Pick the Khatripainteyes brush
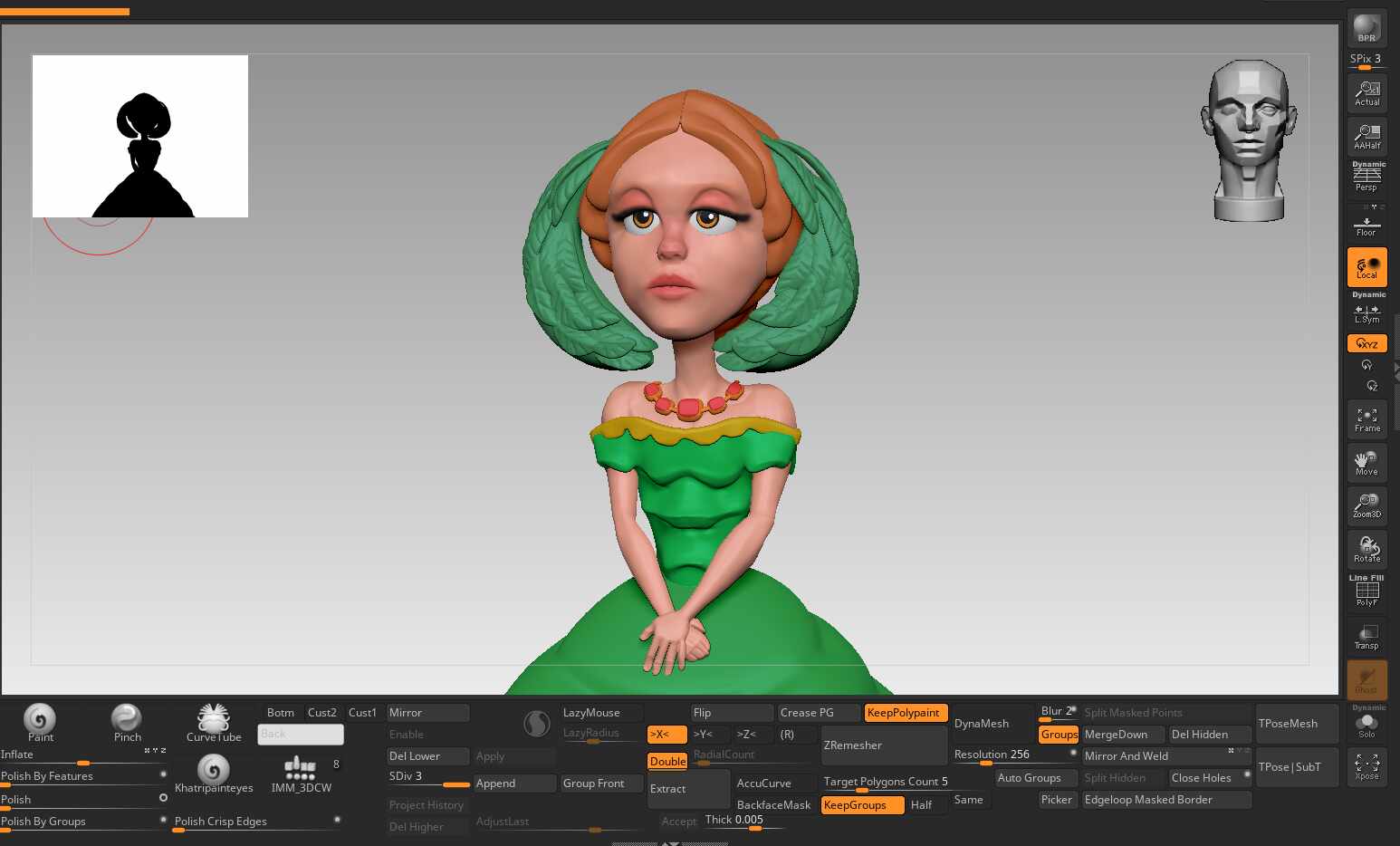 214,773
